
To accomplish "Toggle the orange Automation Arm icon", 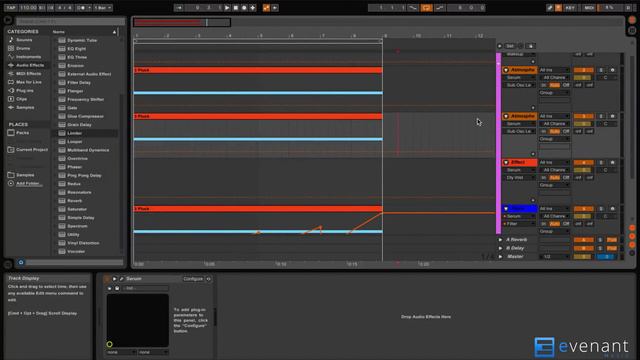I will (266, 8).
